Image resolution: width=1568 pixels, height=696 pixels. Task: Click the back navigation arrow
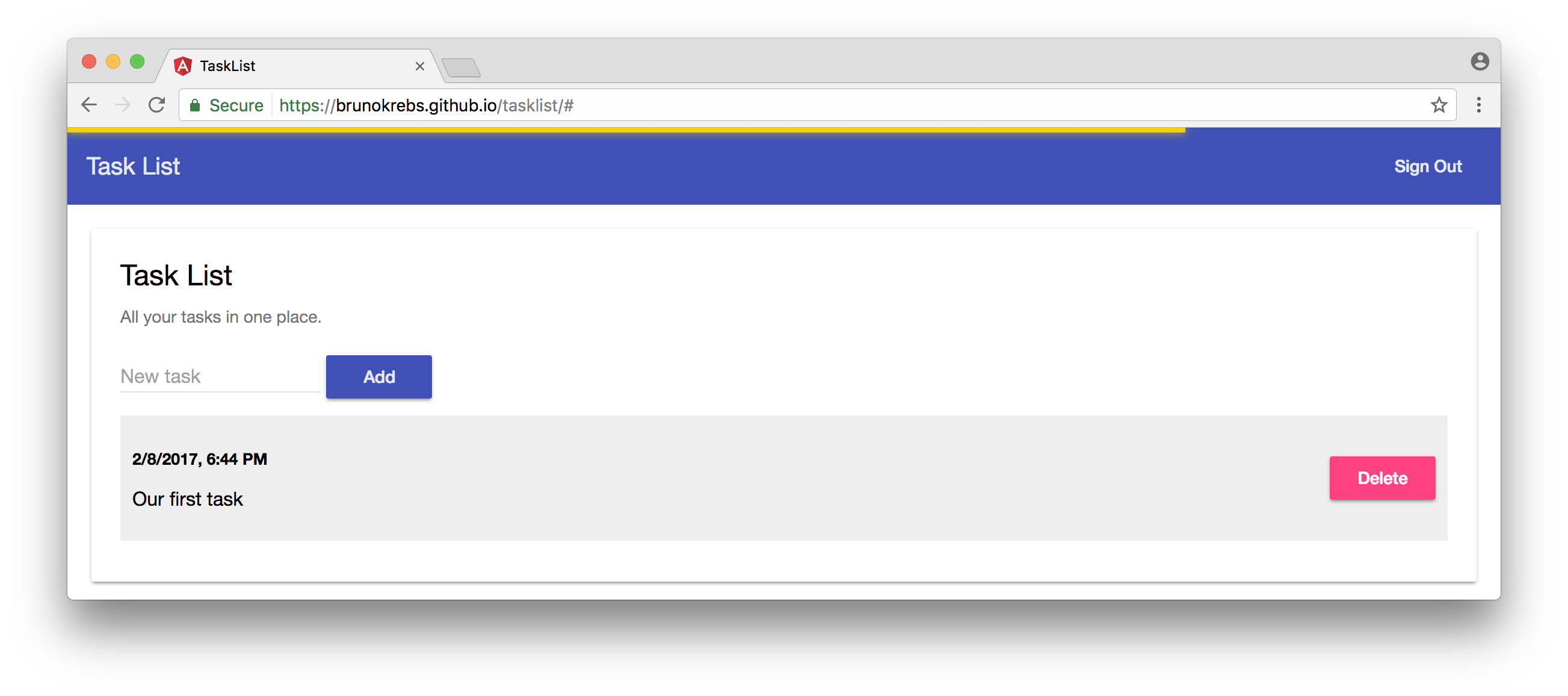(x=90, y=105)
